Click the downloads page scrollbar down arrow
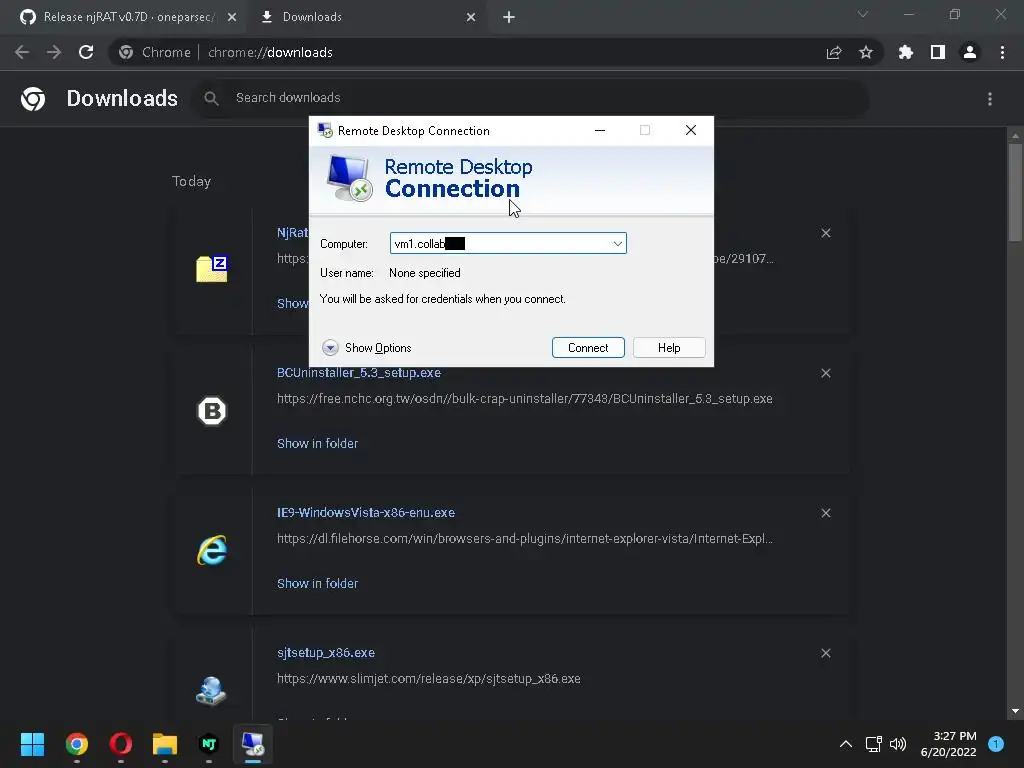 (x=1015, y=711)
